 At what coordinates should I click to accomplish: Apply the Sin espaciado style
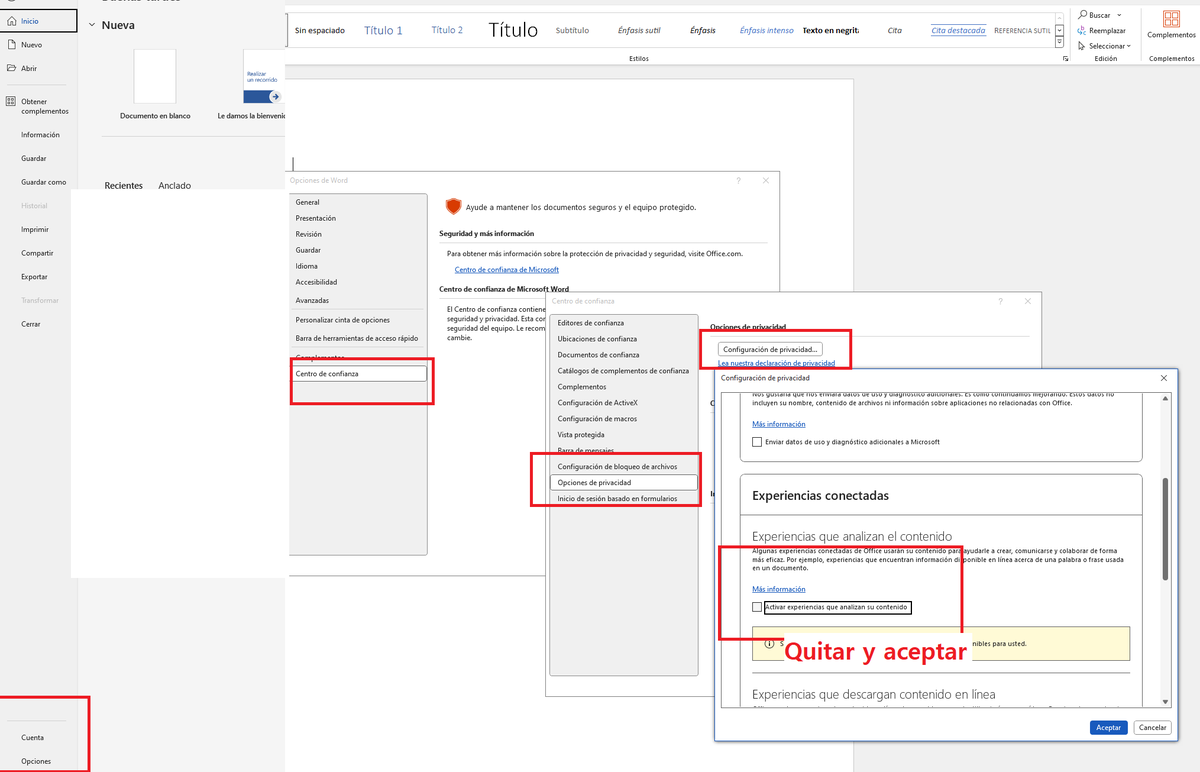[x=320, y=31]
